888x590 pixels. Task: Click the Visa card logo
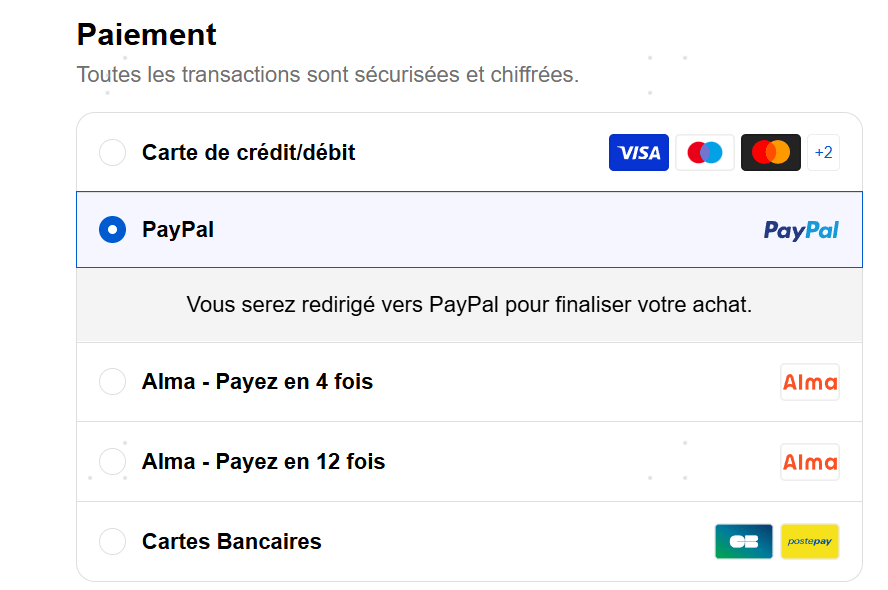pos(638,152)
